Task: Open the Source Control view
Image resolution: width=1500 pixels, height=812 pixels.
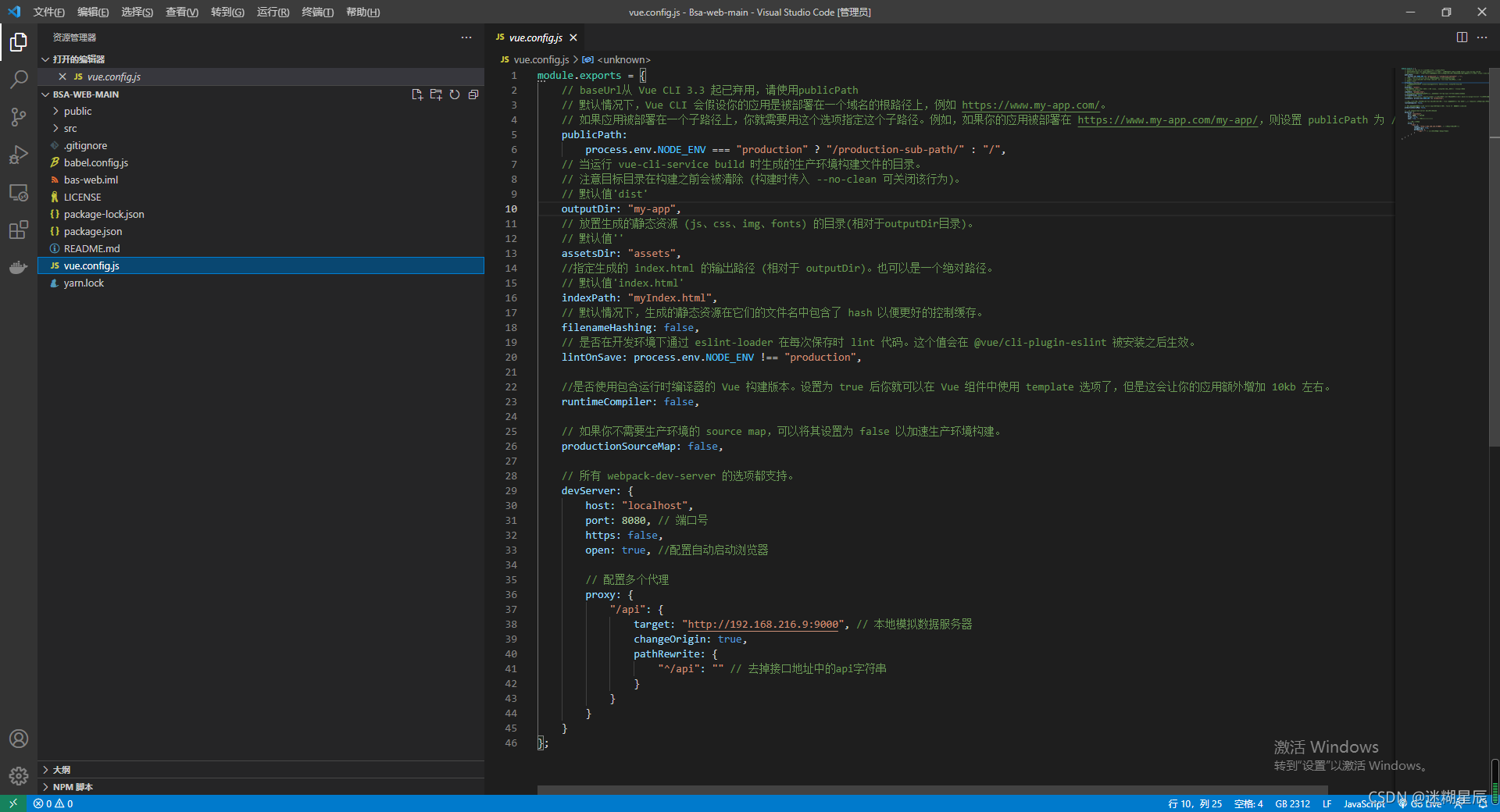Action: tap(19, 117)
